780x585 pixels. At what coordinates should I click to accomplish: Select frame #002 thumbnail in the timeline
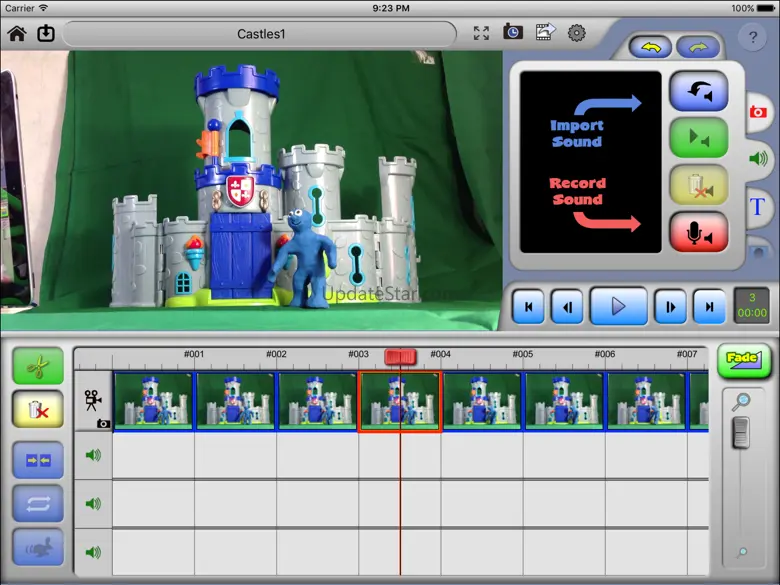click(235, 401)
